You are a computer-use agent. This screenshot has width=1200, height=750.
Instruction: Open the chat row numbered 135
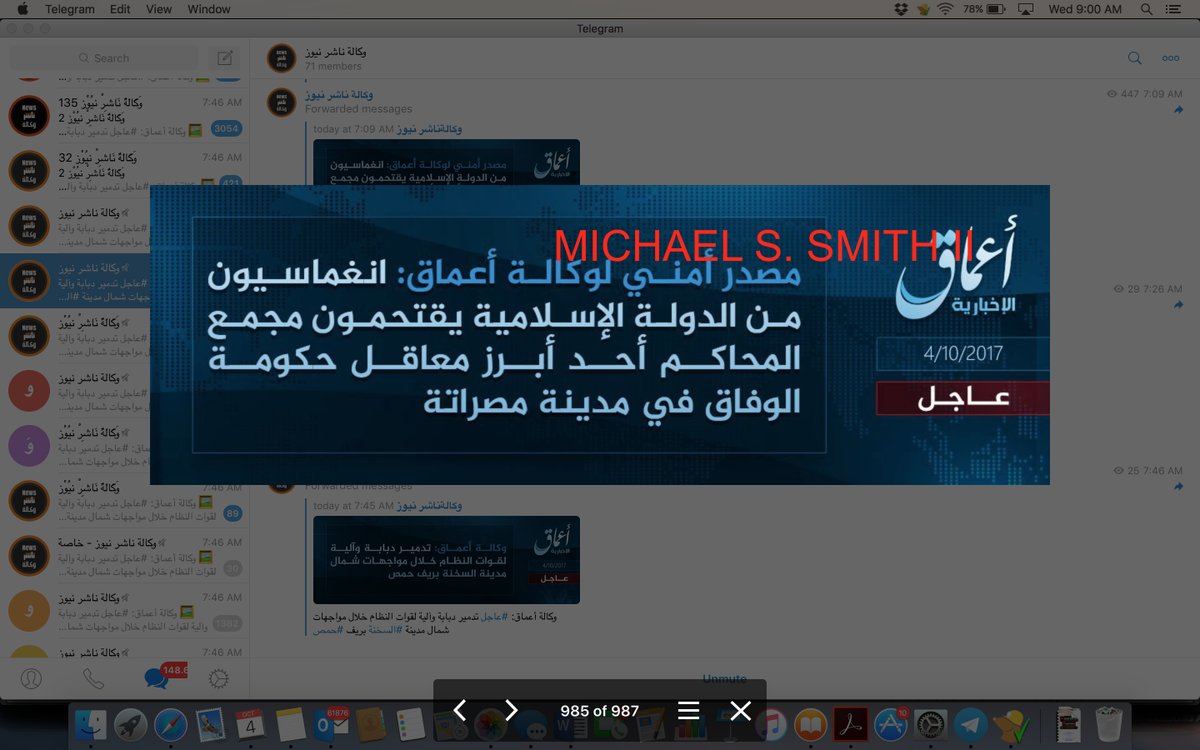pos(124,116)
